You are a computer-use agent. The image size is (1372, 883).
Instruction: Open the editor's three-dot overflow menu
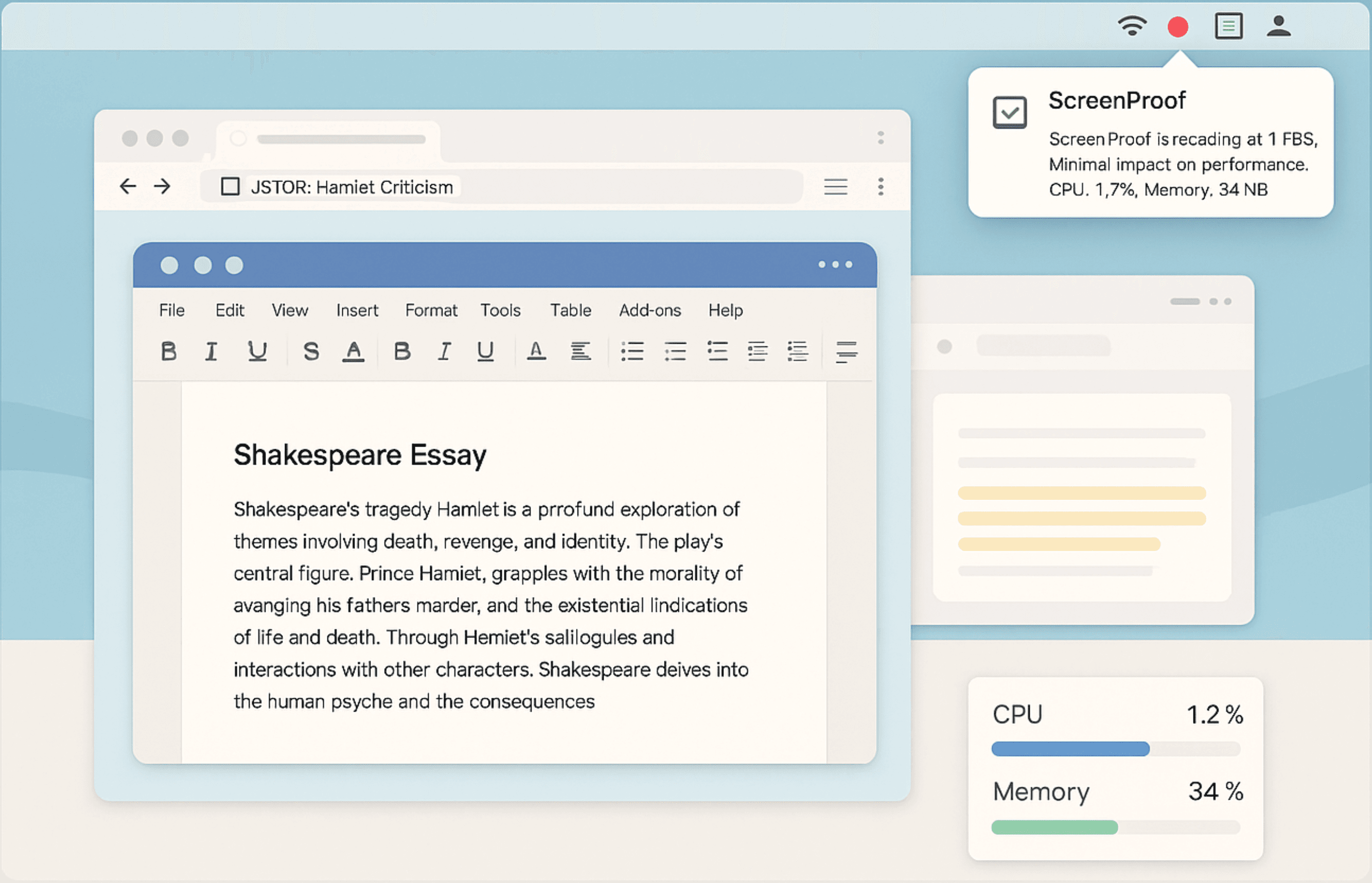(x=835, y=264)
